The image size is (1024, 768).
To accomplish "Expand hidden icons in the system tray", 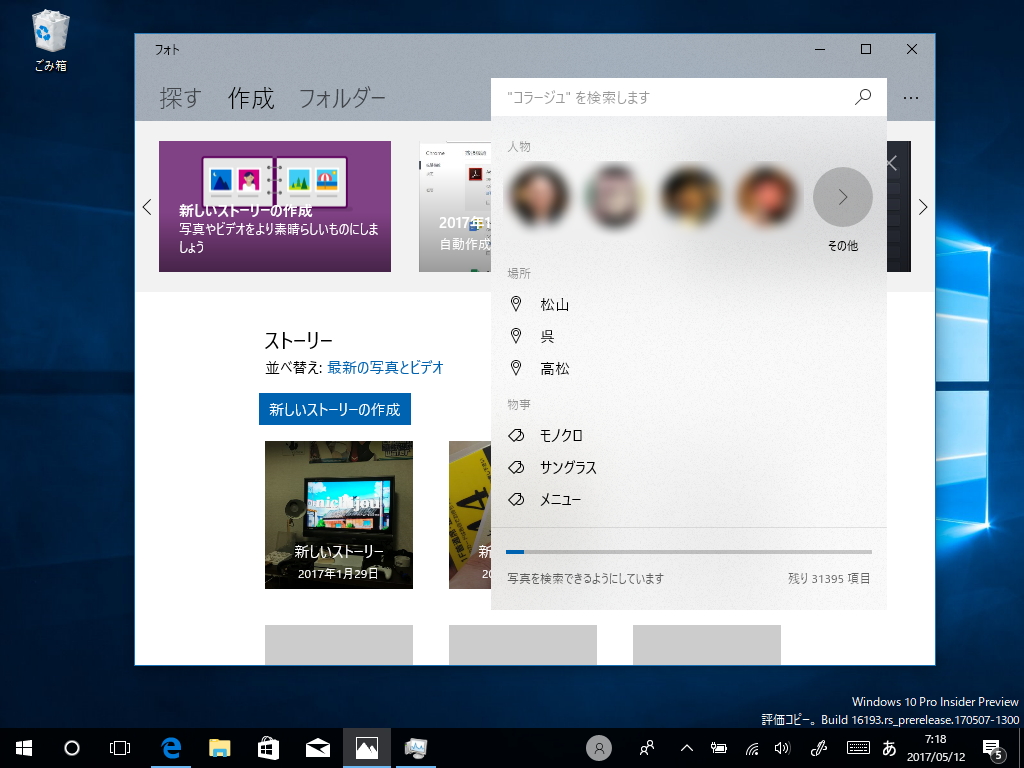I will click(x=686, y=747).
